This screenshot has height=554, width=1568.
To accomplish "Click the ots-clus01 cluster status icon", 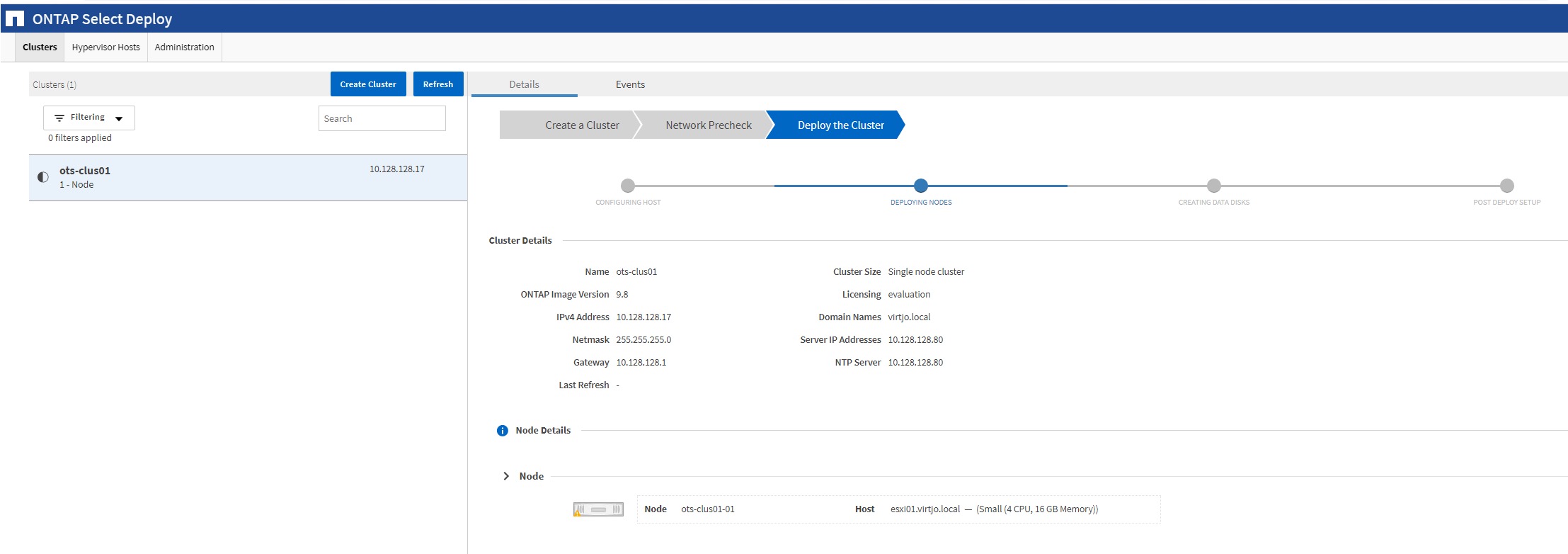I will (43, 177).
